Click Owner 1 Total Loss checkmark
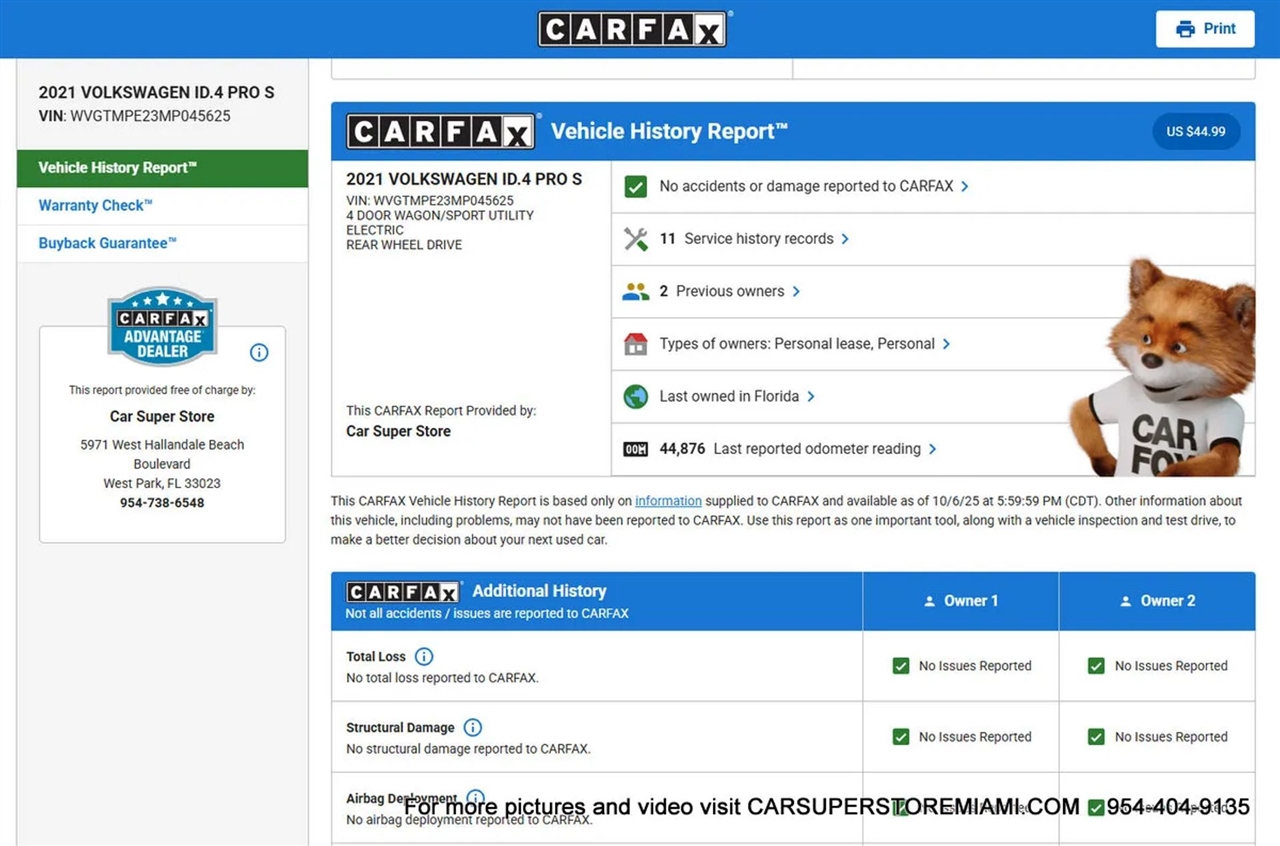Screen dimensions: 1280x846 [901, 666]
